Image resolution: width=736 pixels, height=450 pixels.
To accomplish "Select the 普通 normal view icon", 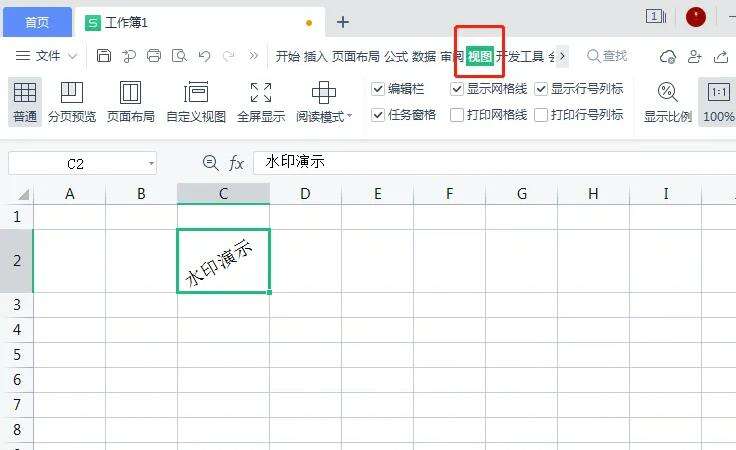I will [x=25, y=102].
